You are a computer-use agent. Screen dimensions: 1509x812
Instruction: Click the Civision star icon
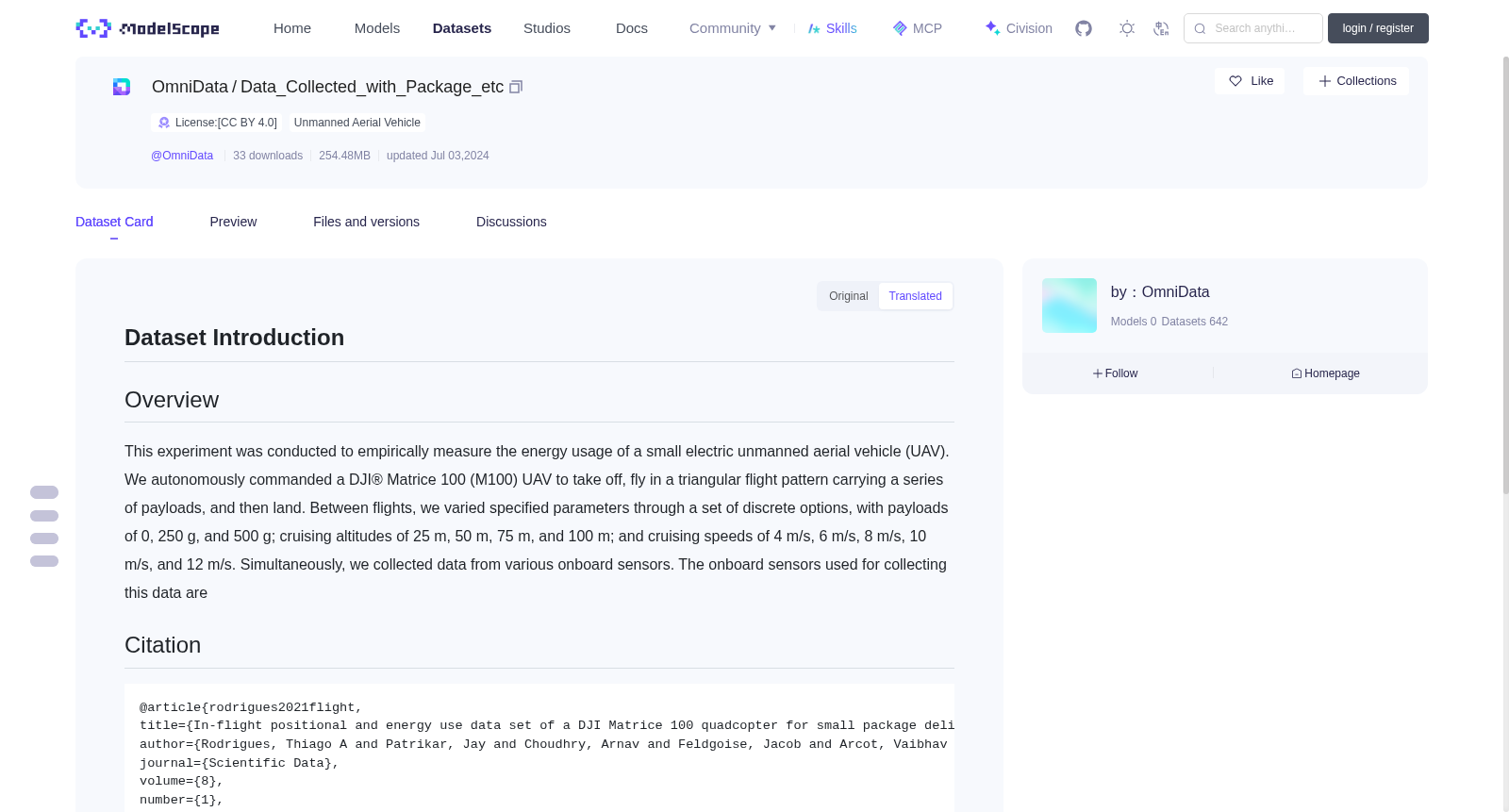pyautogui.click(x=992, y=28)
